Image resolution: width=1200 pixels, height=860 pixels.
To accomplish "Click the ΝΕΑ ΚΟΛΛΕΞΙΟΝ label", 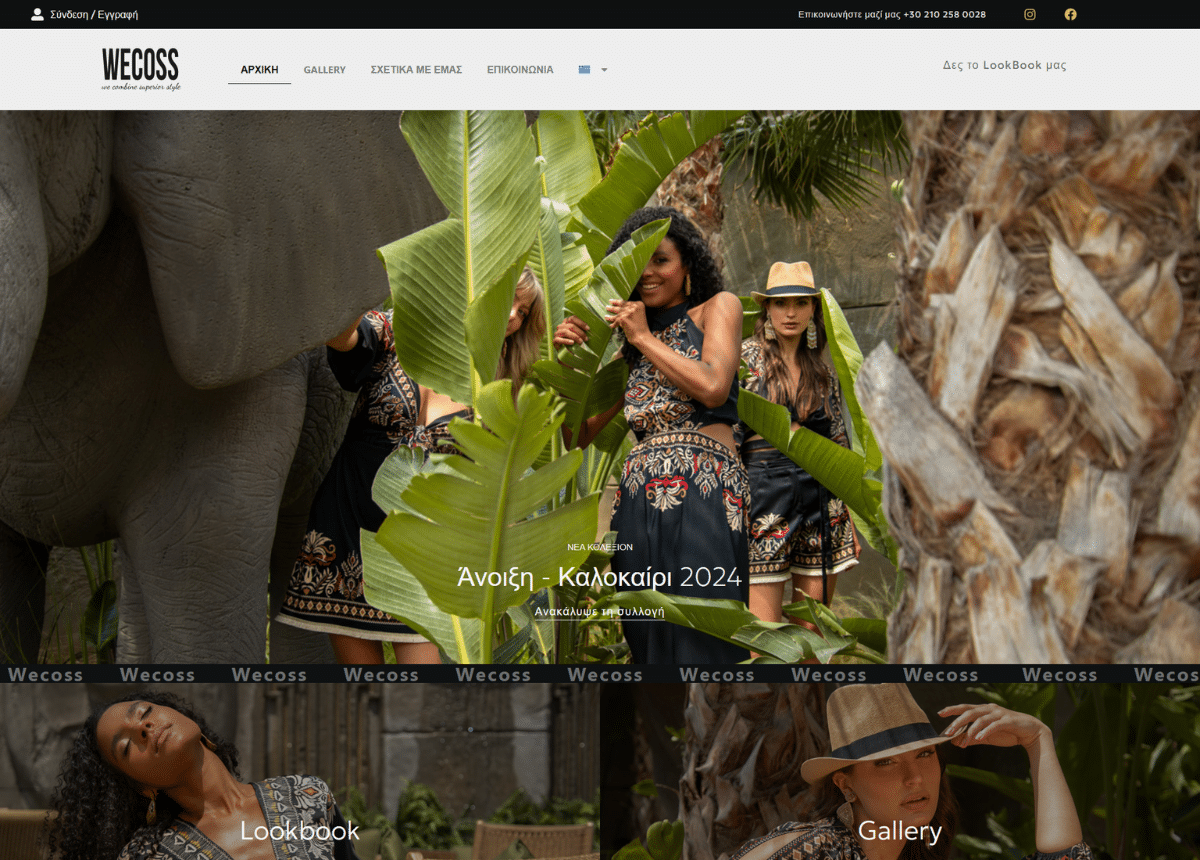I will [x=600, y=547].
